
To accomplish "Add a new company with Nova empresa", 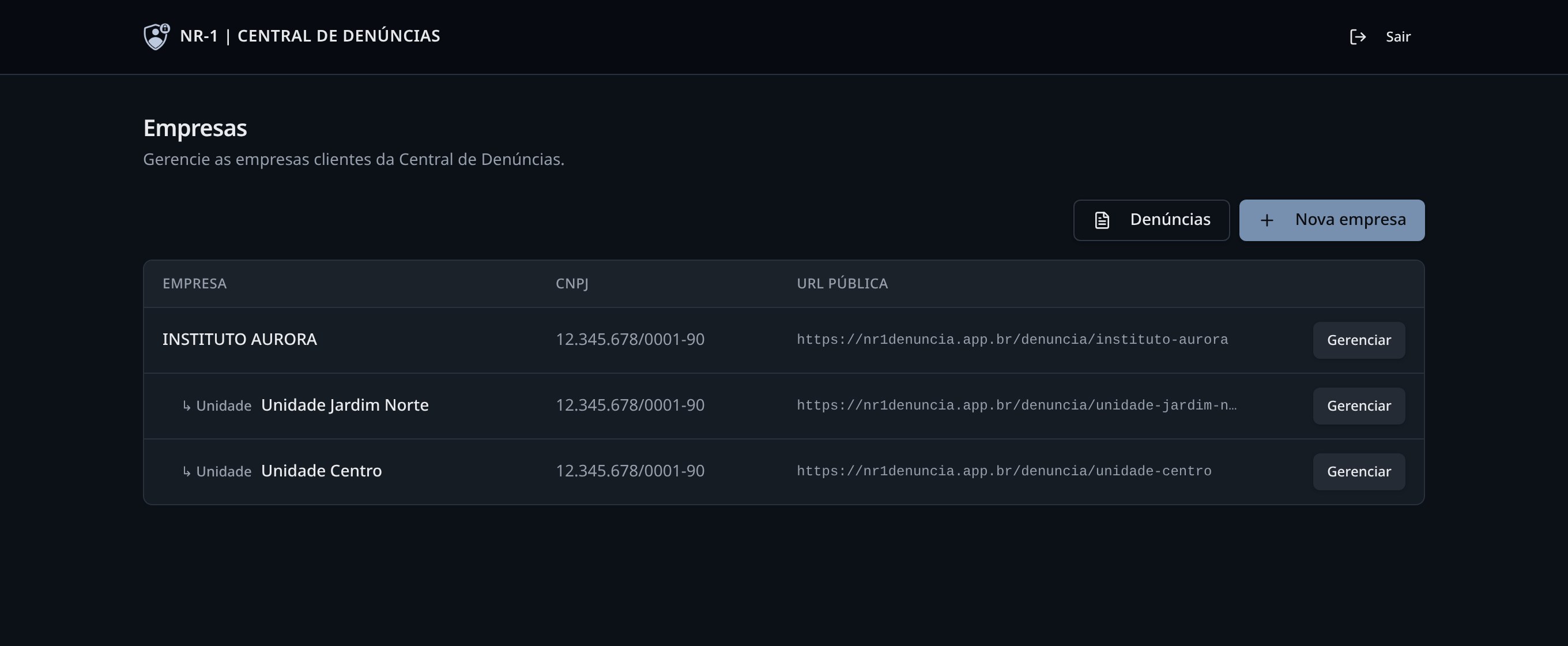I will pos(1331,220).
